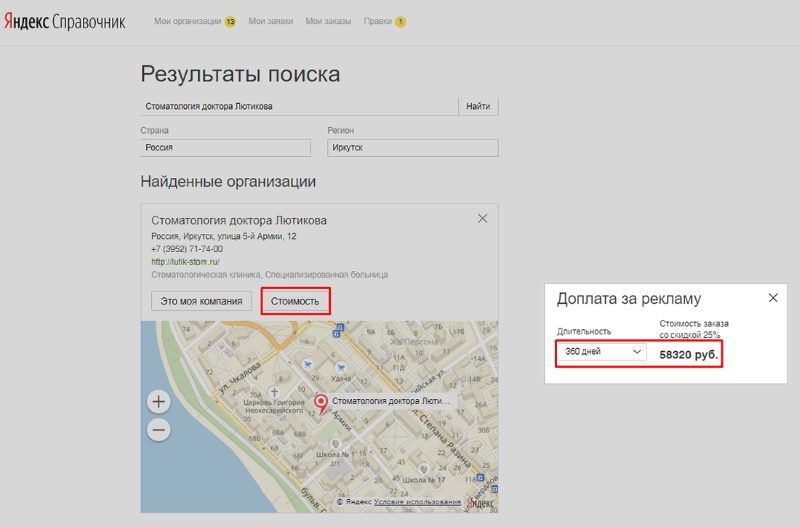Open Правки menu item
Image resolution: width=800 pixels, height=527 pixels.
(378, 21)
